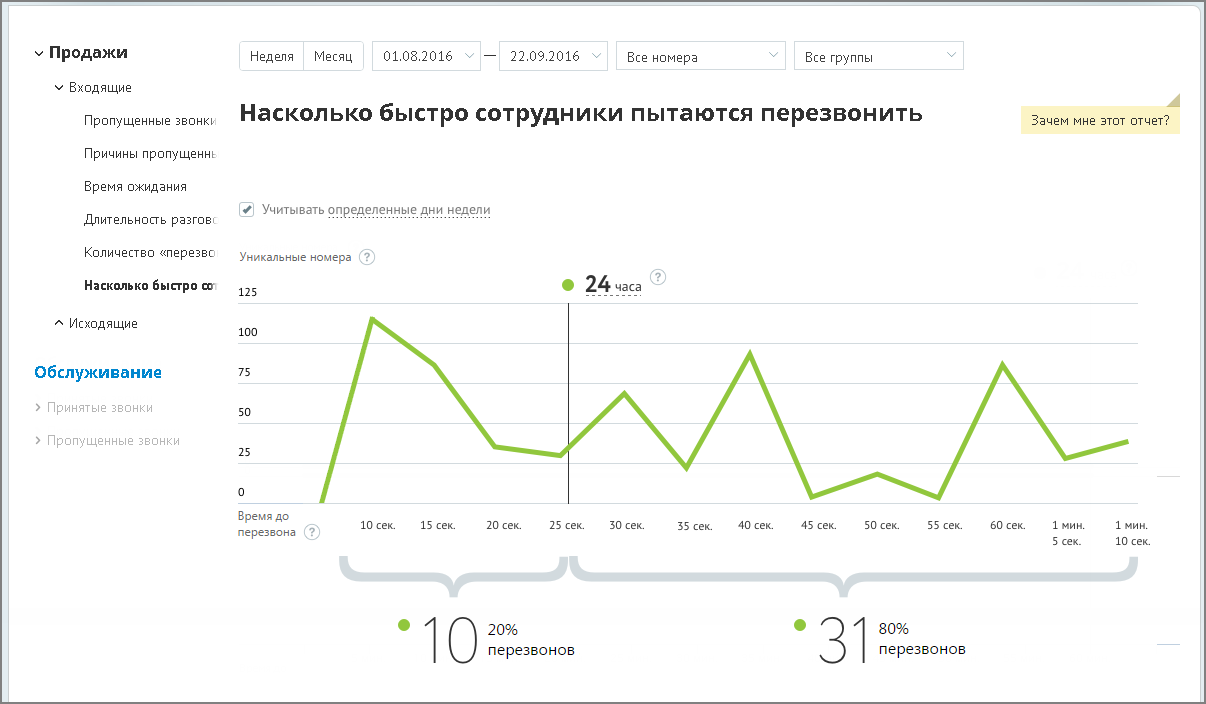Select Насколько быстро сотрудники report item
1206x704 pixels.
pos(150,286)
